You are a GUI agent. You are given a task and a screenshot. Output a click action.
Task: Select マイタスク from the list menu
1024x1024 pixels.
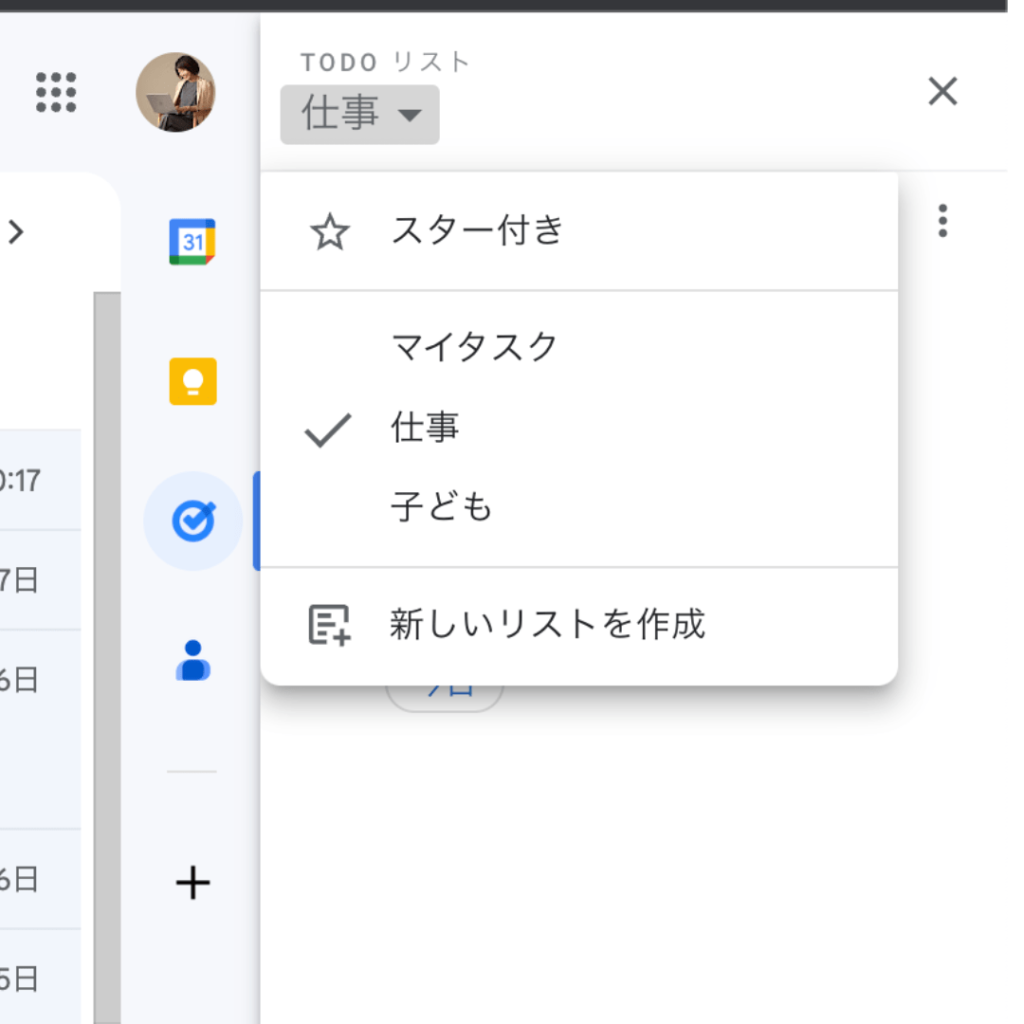tap(474, 348)
